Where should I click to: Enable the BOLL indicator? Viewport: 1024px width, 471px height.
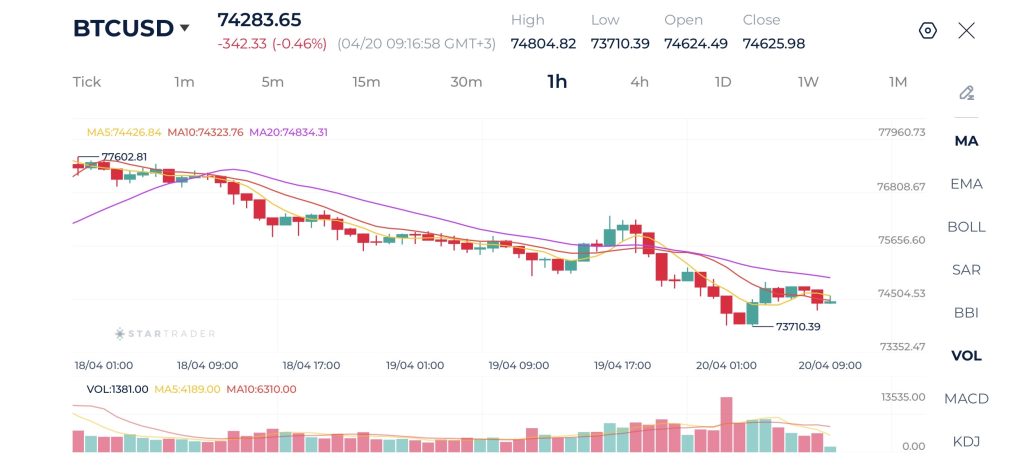[966, 227]
